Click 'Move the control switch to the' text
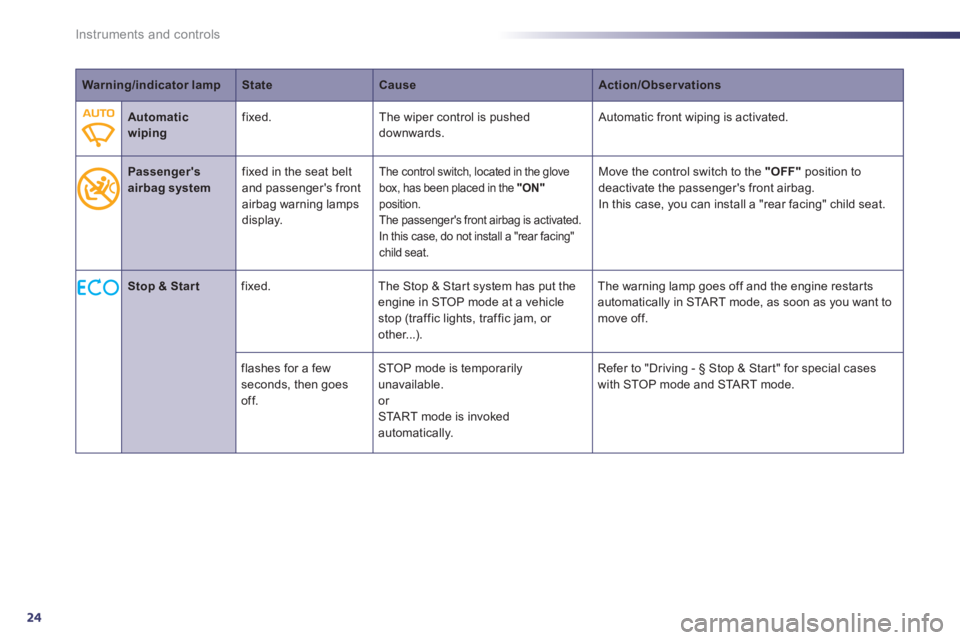The image size is (960, 640). [679, 172]
